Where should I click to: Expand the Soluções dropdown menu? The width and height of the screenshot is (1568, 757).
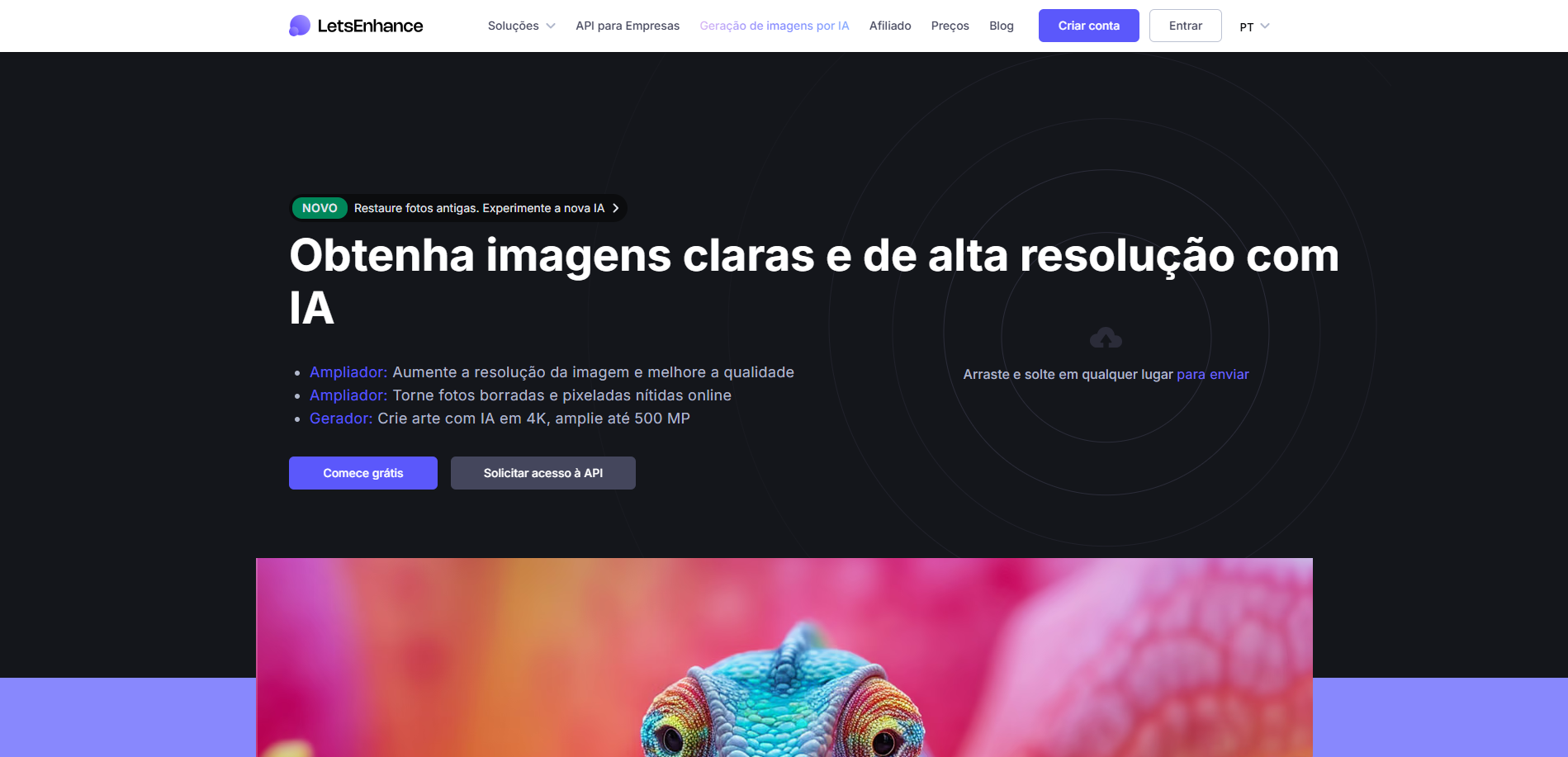(521, 26)
